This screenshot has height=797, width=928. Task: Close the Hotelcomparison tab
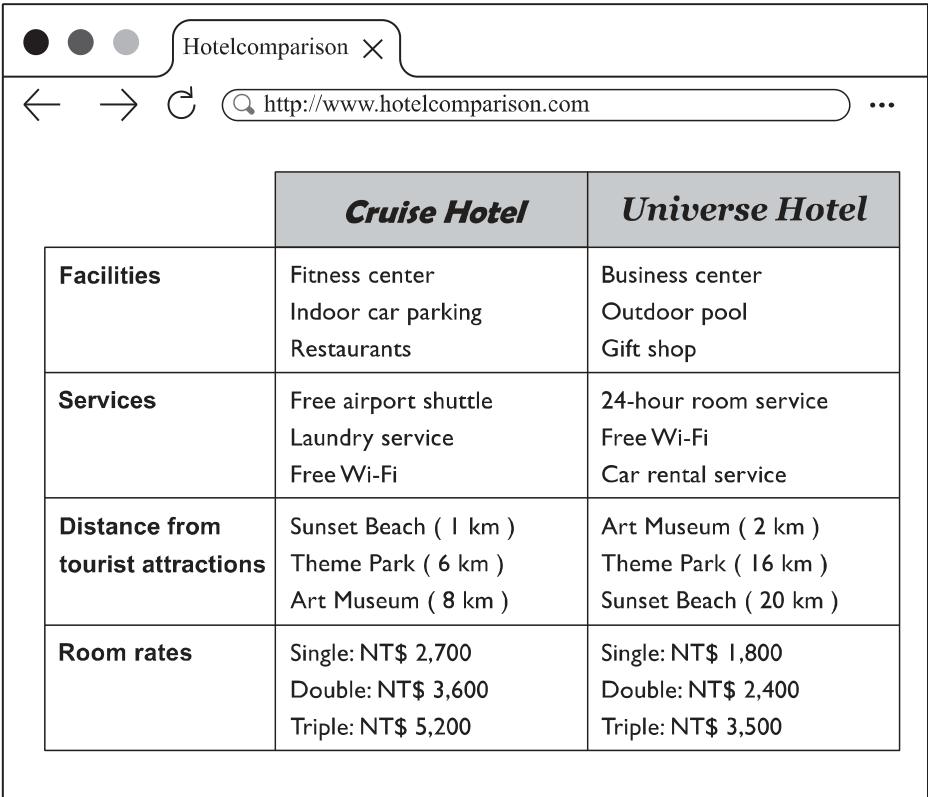[x=373, y=49]
